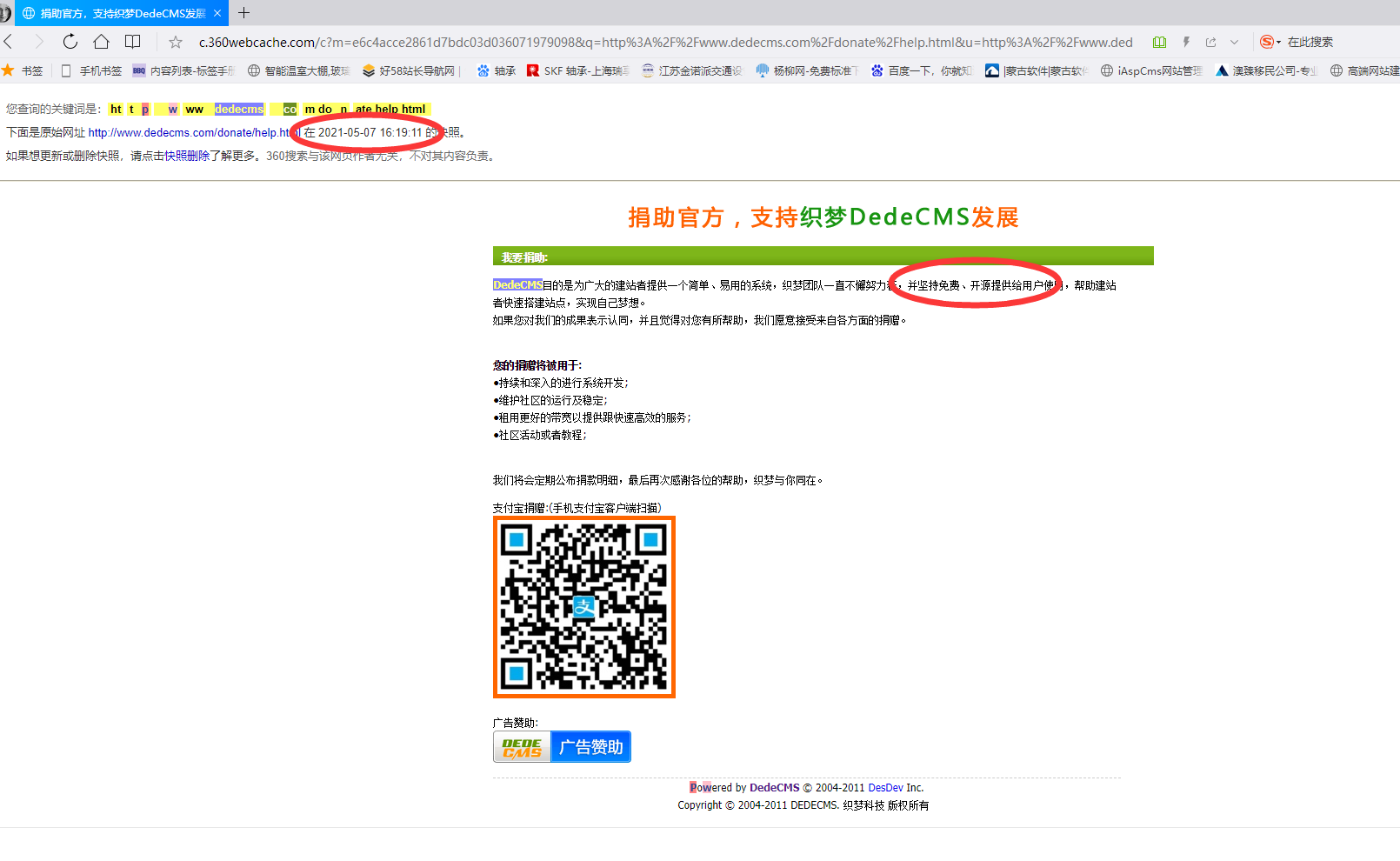
Task: Open the 书签 bookmarks star item
Action: coord(23,70)
